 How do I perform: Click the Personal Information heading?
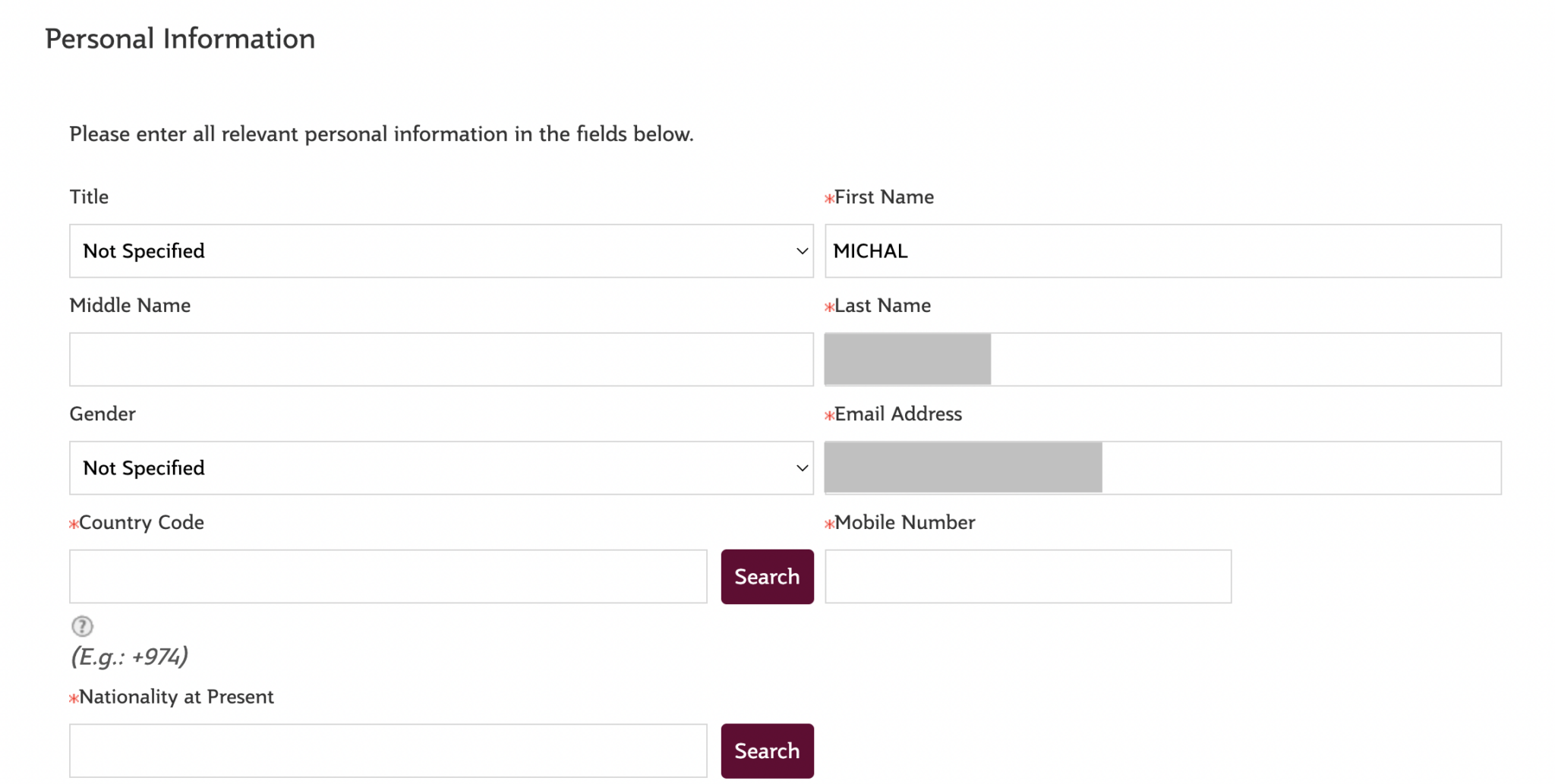(180, 39)
